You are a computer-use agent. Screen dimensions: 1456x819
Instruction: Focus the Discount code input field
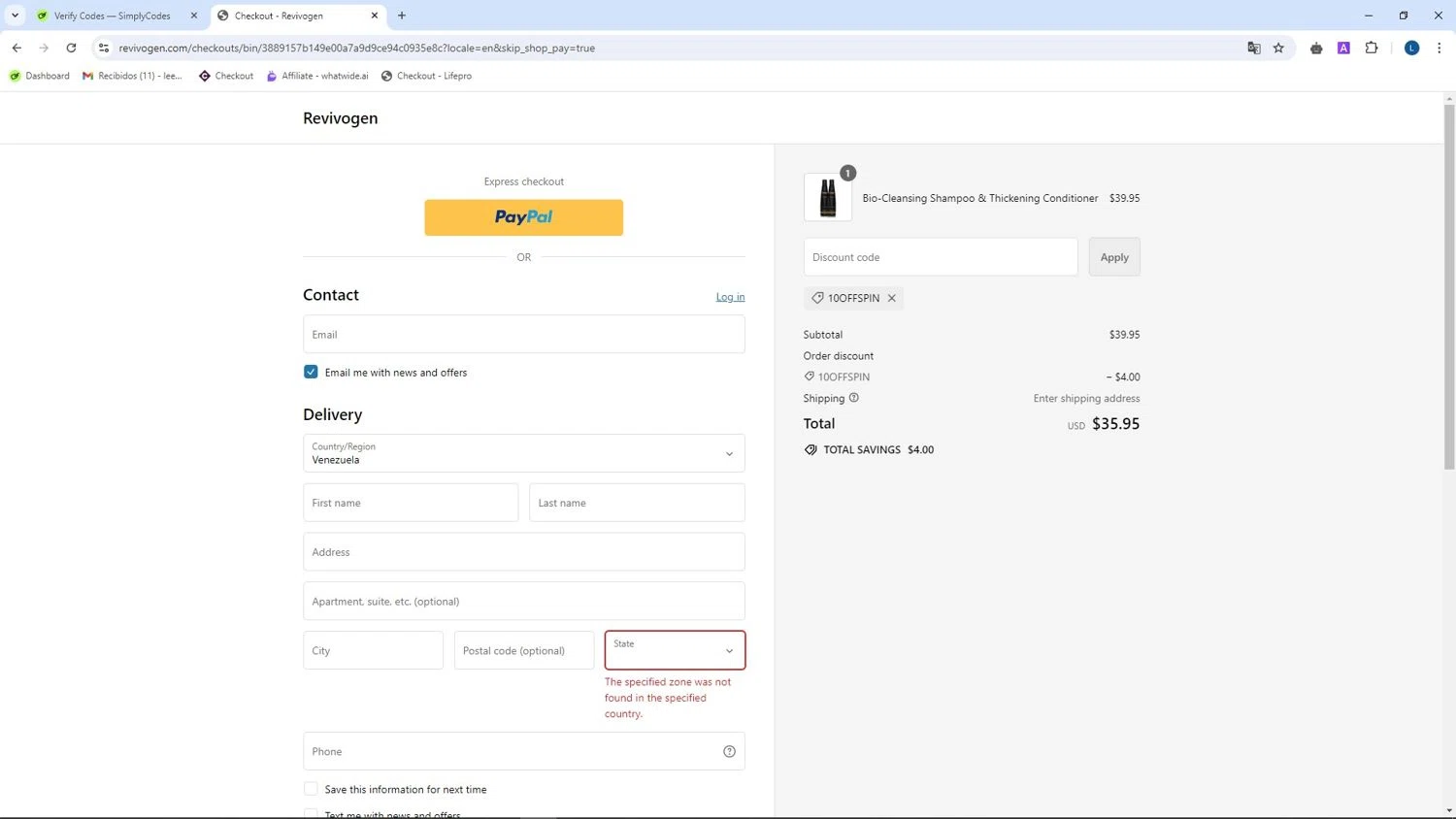(940, 257)
